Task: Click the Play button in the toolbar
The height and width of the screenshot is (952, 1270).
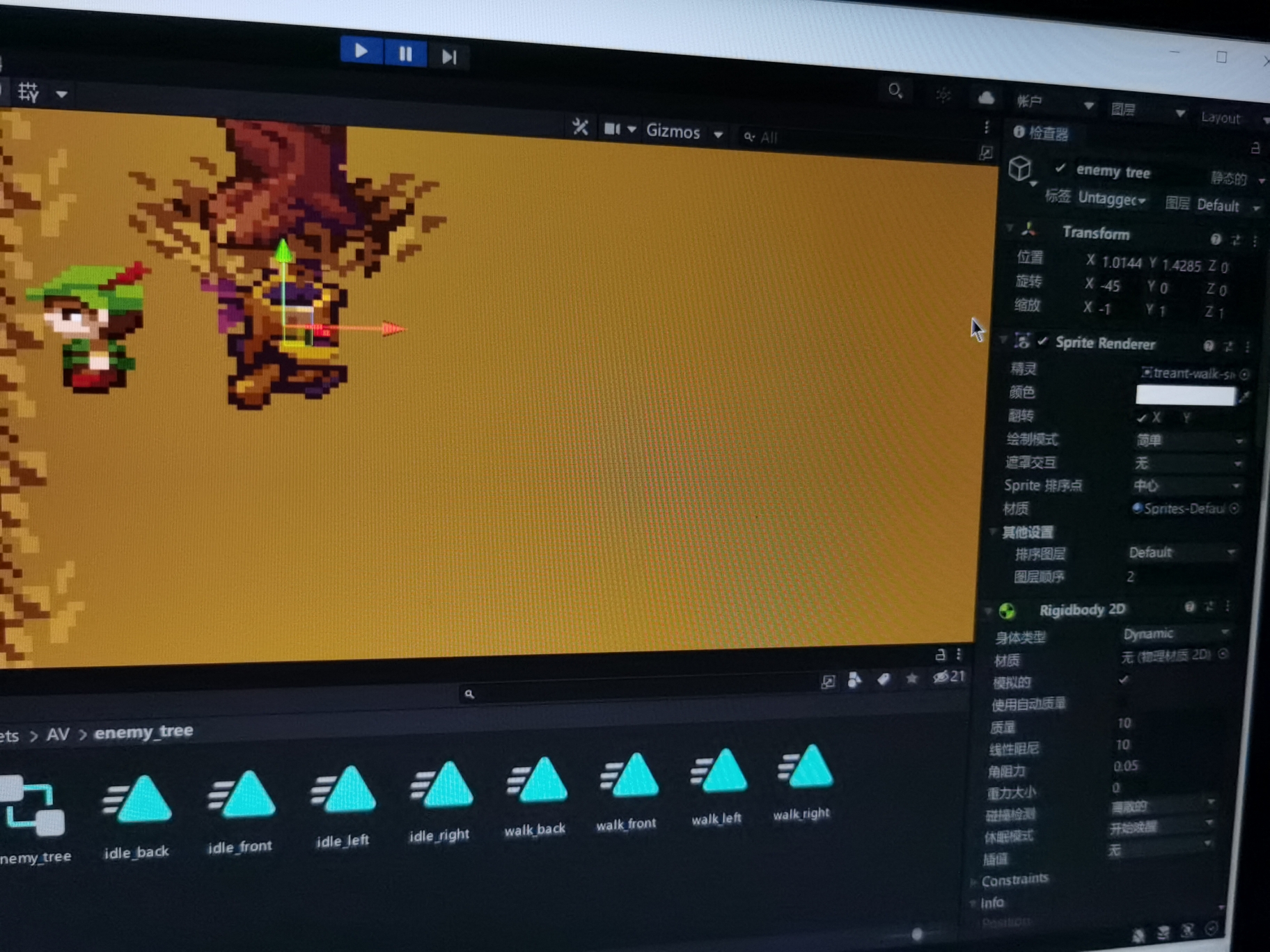Action: 361,51
